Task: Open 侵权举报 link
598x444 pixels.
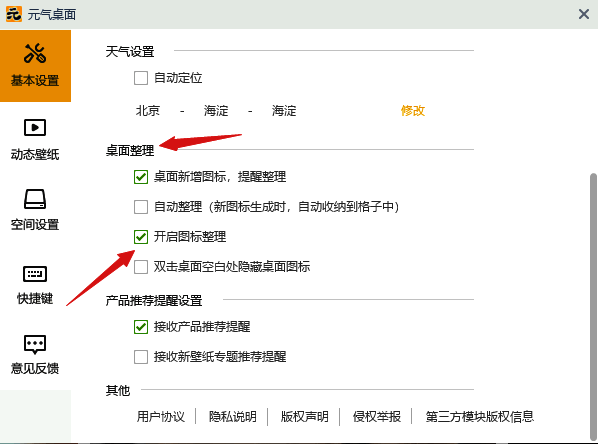Action: (x=376, y=417)
